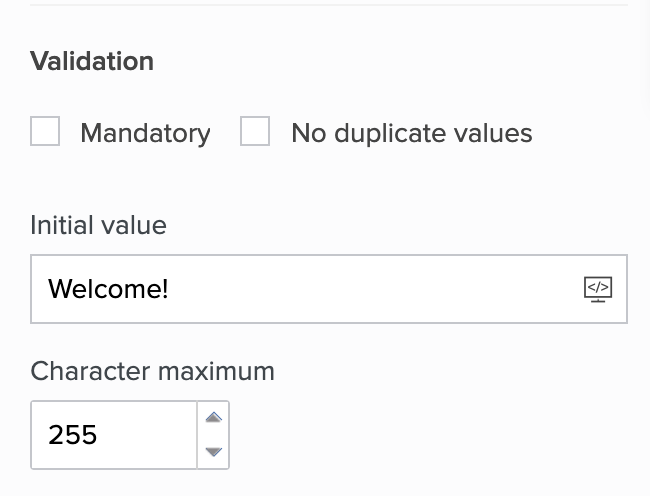650x496 pixels.
Task: Open the expression editor icon in Initial value
Action: (597, 289)
